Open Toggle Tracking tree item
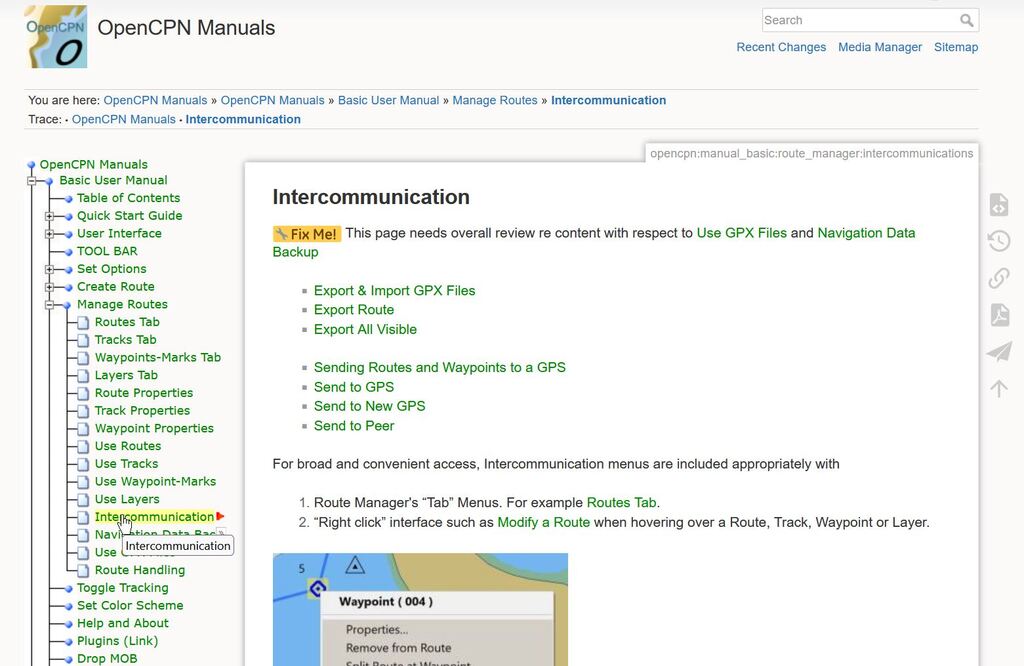Image resolution: width=1024 pixels, height=666 pixels. pos(123,588)
